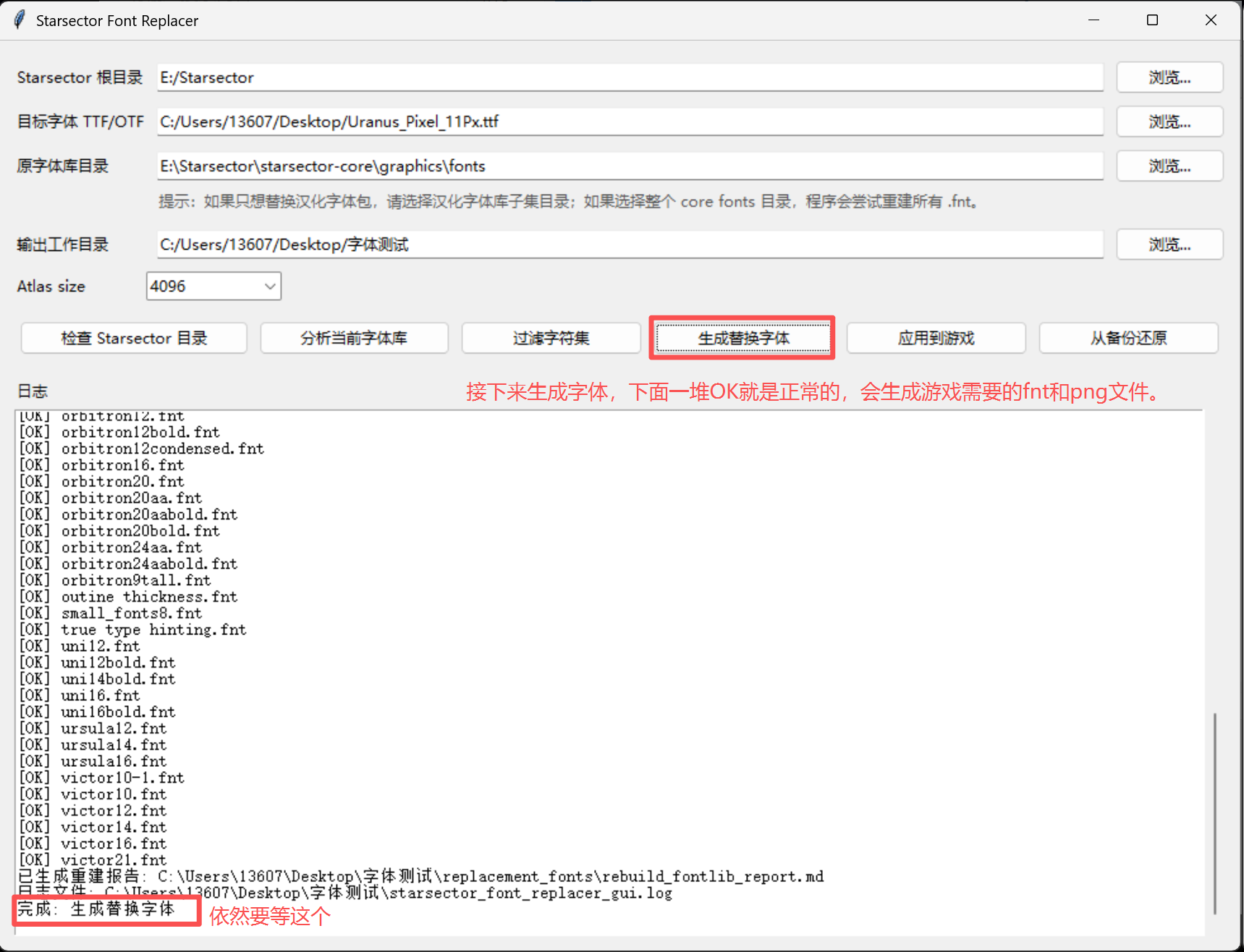Select log line orbitron24aa.fnt
Screen dimensions: 1244x952
(111, 547)
